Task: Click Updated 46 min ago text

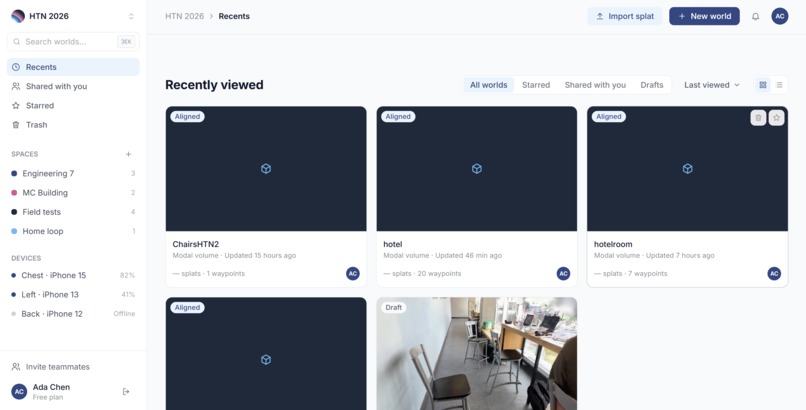Action: pyautogui.click(x=468, y=255)
